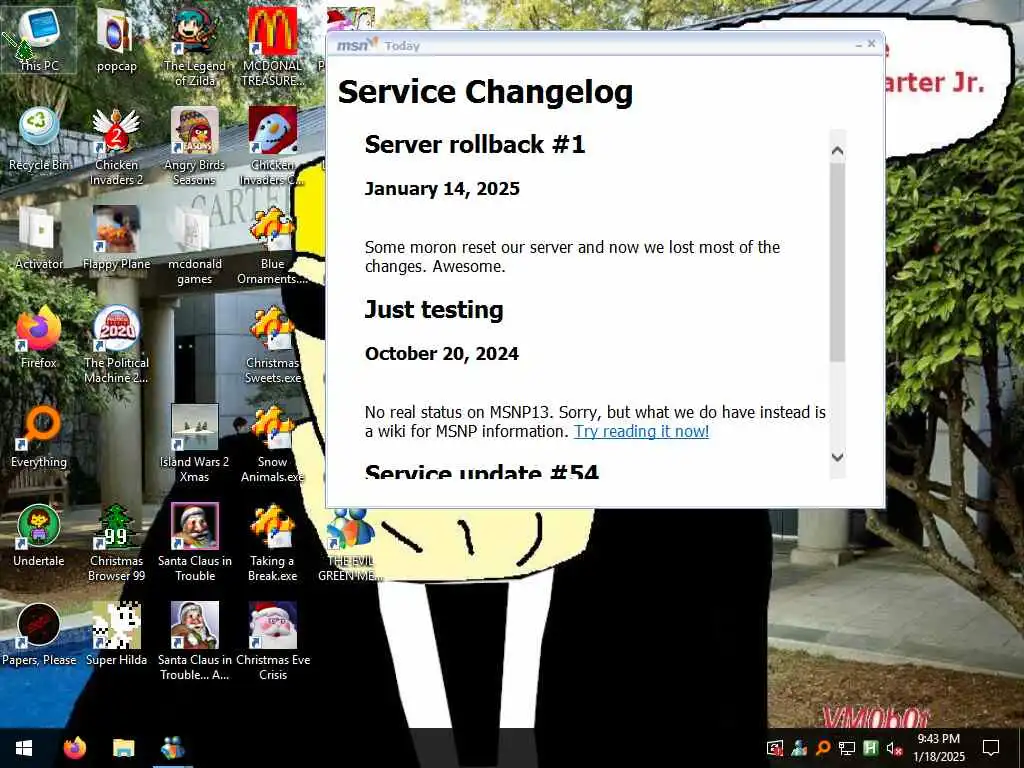The image size is (1024, 768).
Task: Click the changelog scroll down arrow
Action: [x=838, y=457]
